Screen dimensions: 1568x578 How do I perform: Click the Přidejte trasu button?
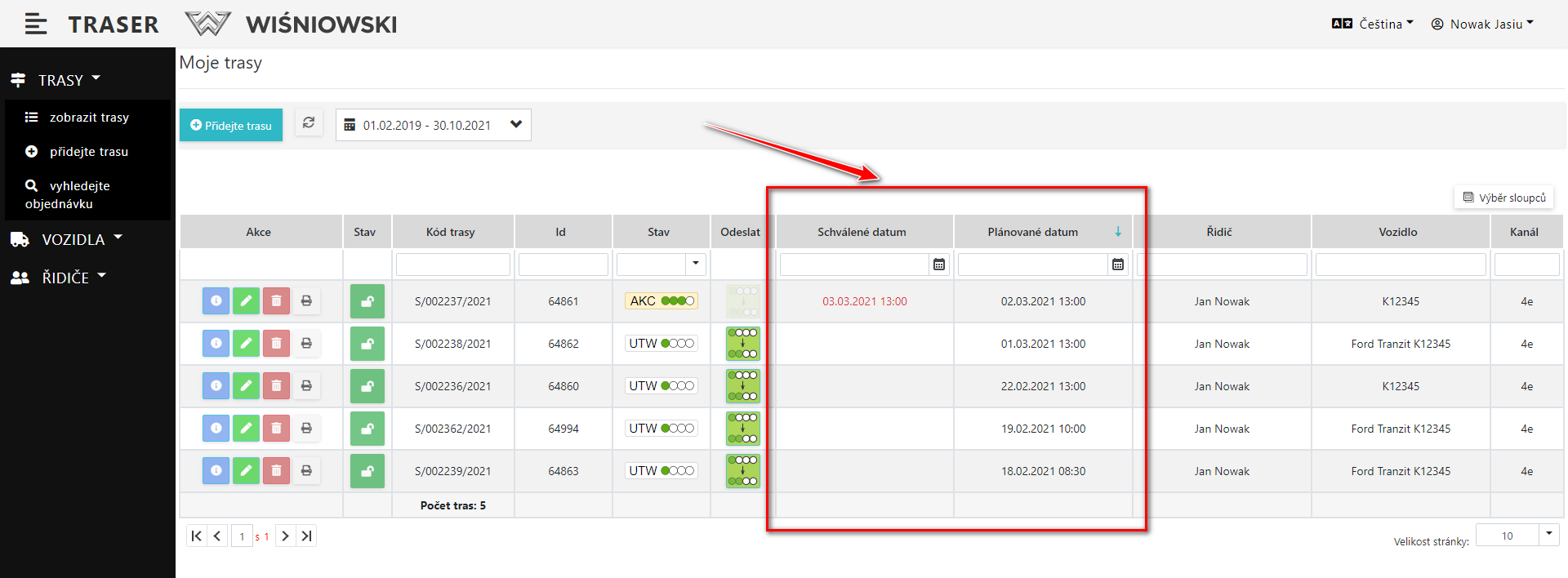click(x=231, y=126)
